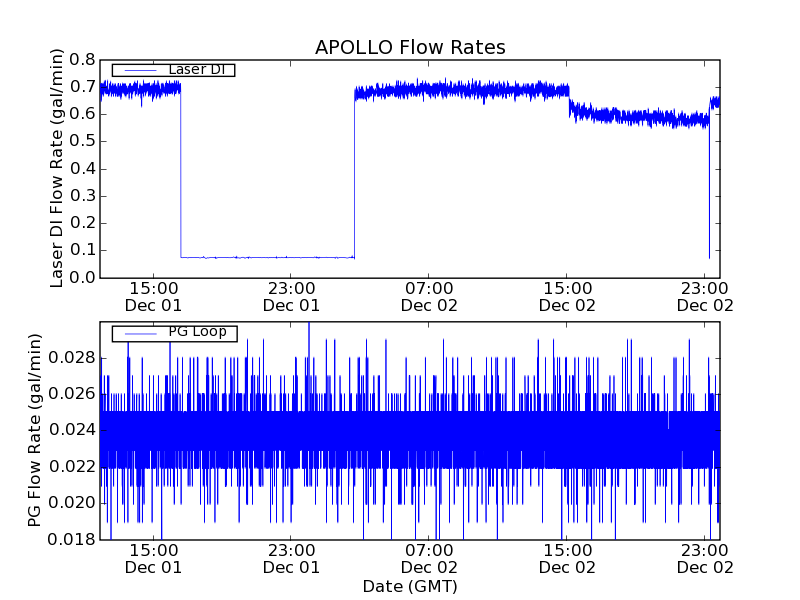
Task: Click the 0.026 tick on PG axis
Action: click(72, 394)
